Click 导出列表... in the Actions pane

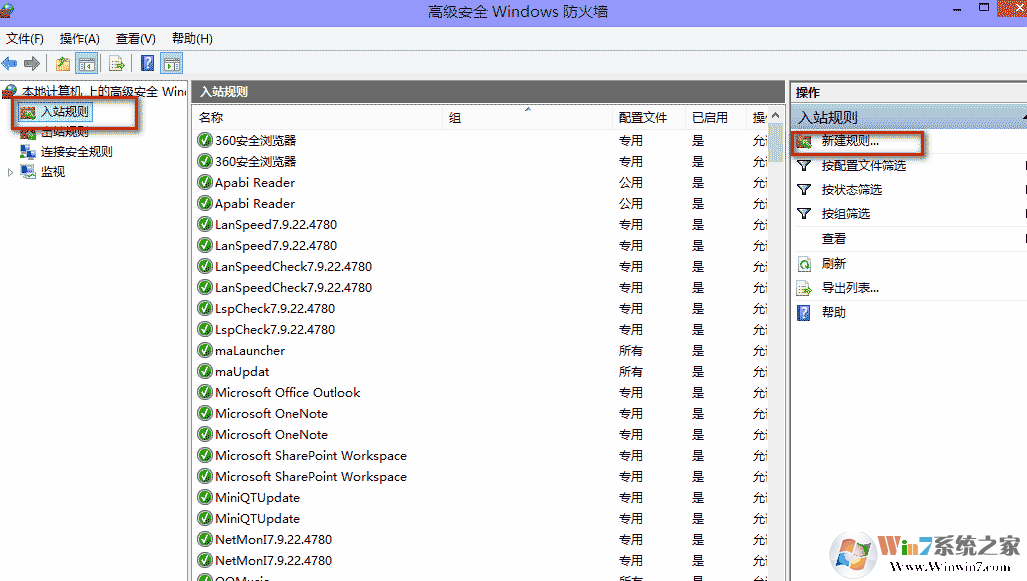pos(849,288)
